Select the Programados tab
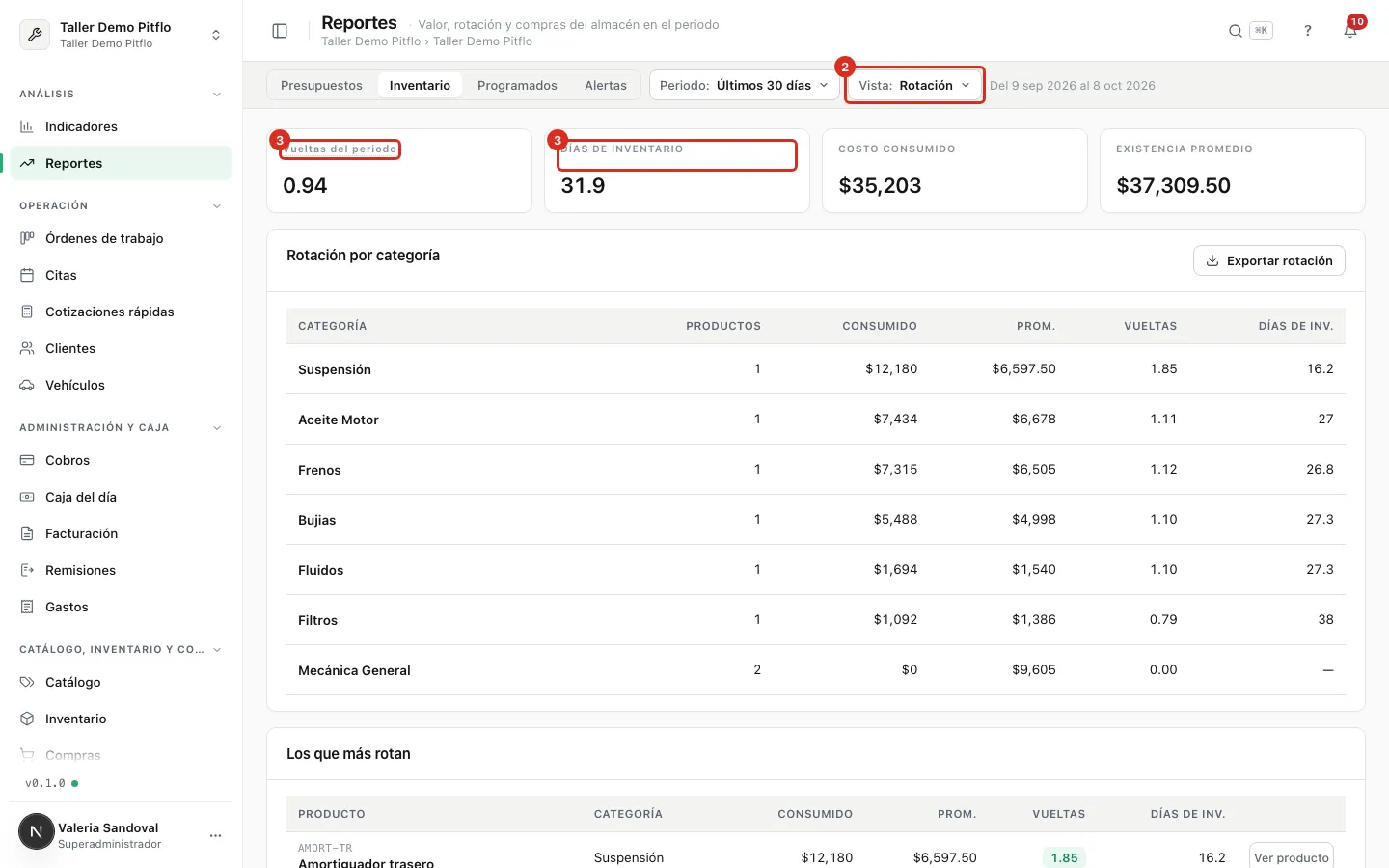 [x=517, y=85]
